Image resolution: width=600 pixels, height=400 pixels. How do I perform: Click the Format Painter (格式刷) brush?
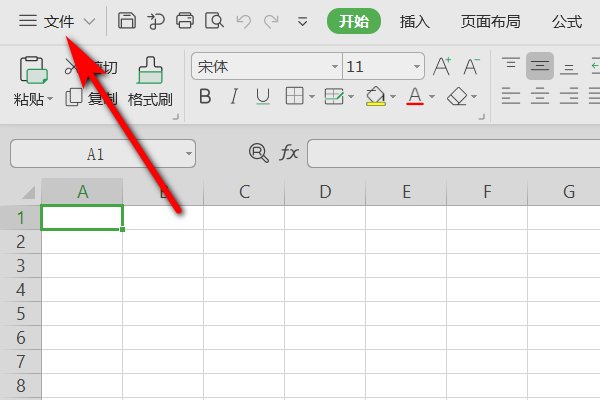tap(150, 72)
